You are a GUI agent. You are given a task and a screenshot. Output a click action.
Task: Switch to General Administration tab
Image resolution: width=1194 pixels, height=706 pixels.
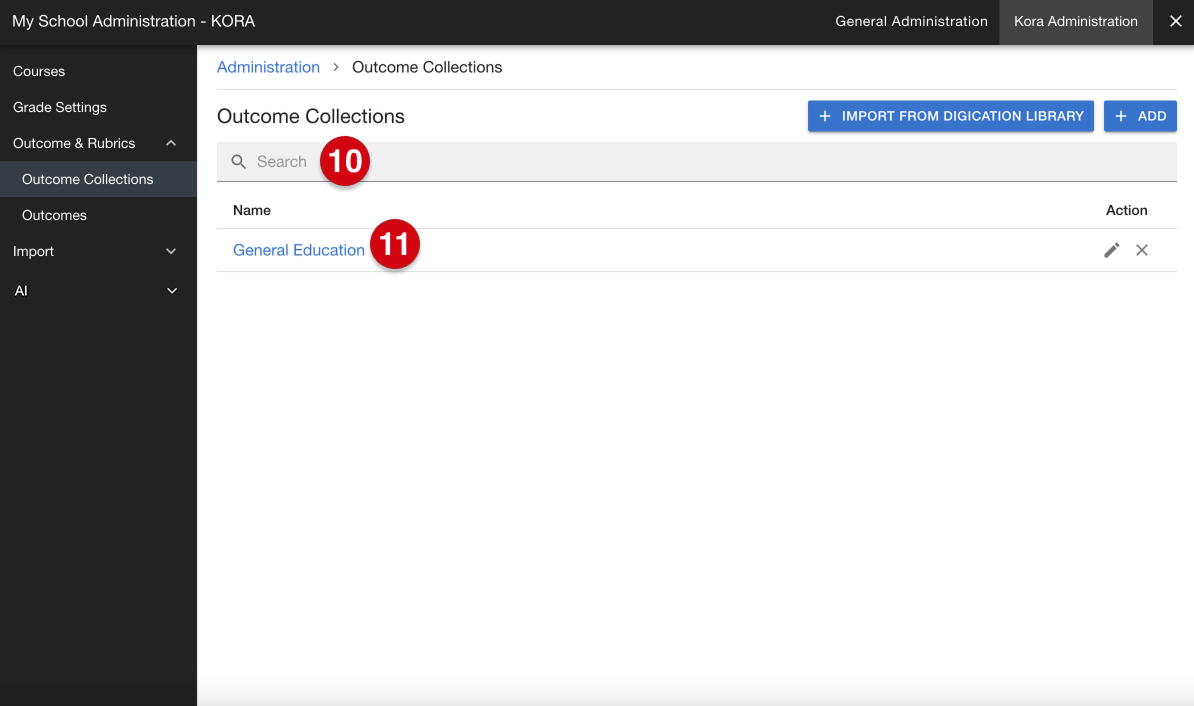click(911, 21)
